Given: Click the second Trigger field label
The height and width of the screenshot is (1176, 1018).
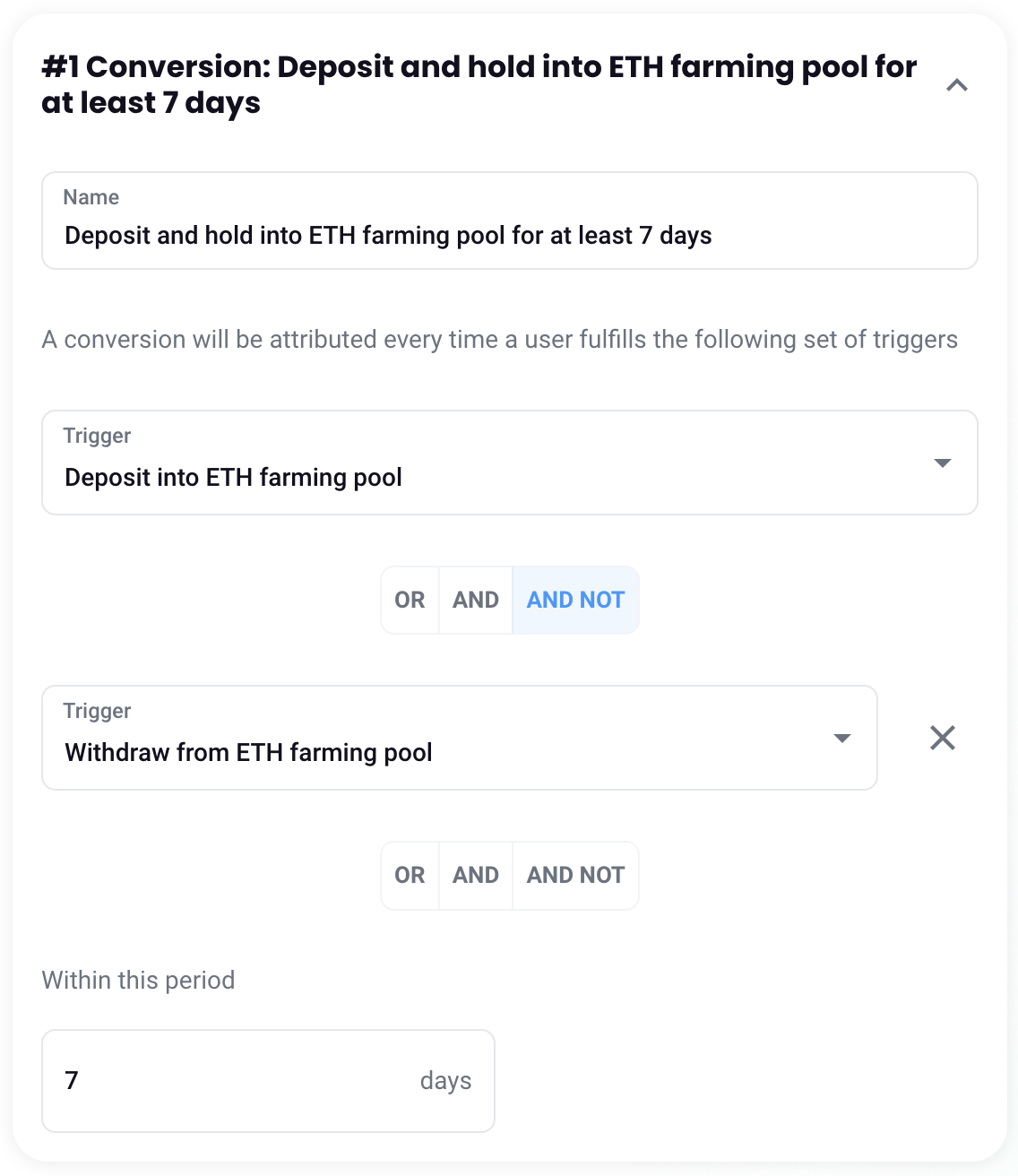Looking at the screenshot, I should [x=97, y=711].
